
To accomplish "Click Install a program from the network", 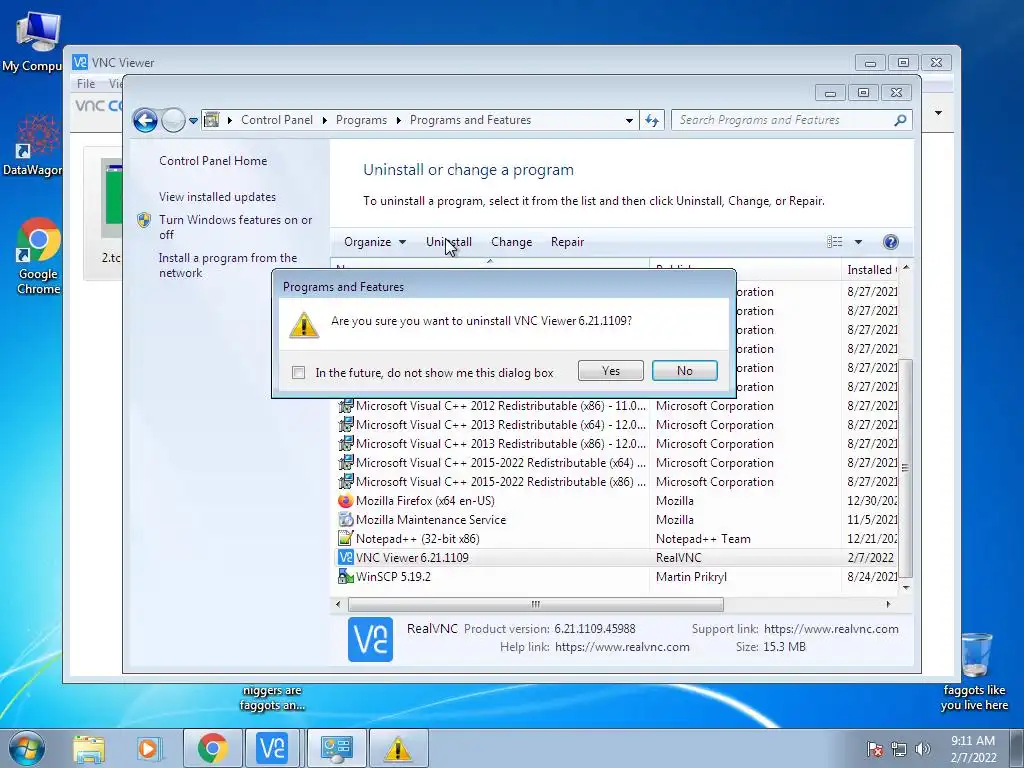I will [x=228, y=265].
